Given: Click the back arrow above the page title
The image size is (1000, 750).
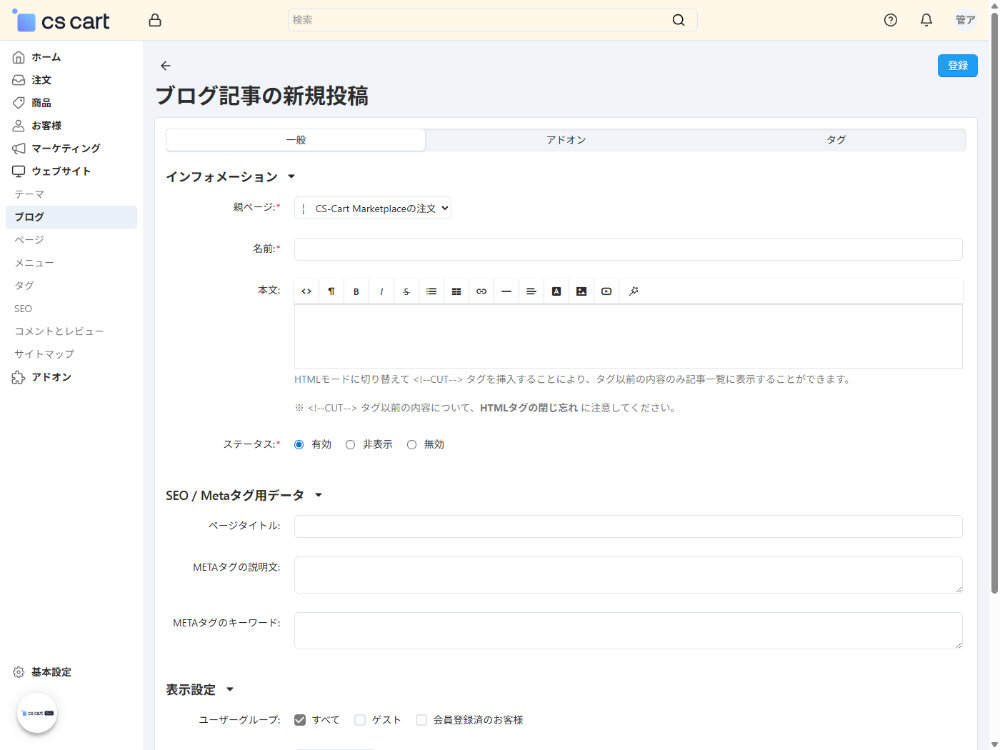Looking at the screenshot, I should (x=166, y=66).
